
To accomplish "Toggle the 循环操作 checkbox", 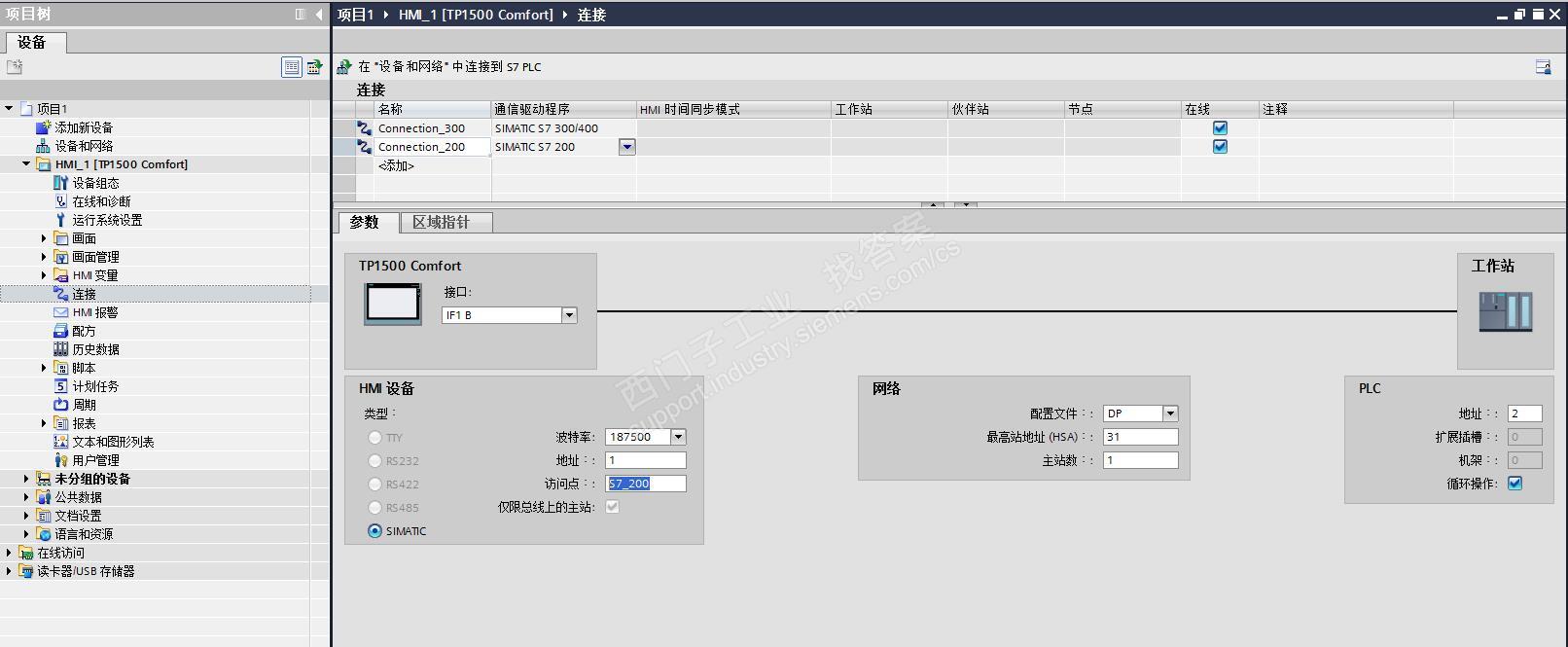I will 1515,484.
